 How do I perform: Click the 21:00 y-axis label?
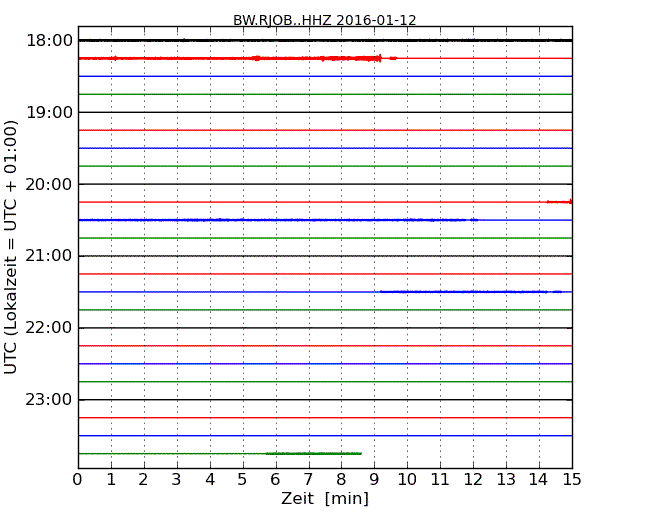click(49, 256)
